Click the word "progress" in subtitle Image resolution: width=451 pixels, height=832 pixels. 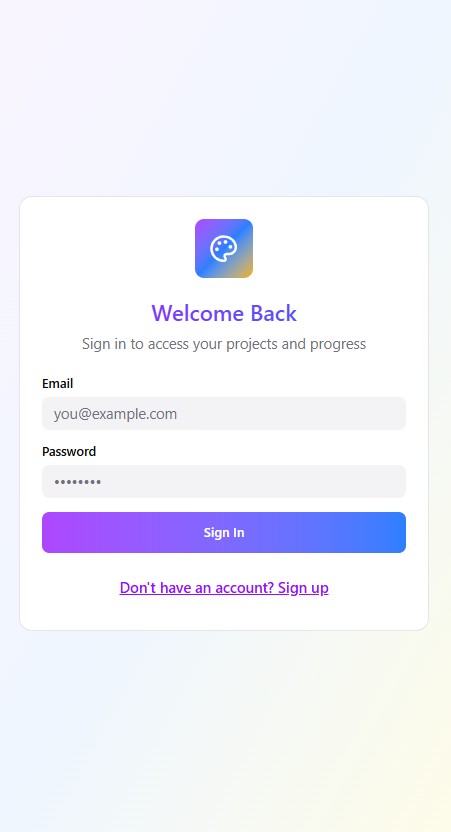(338, 344)
